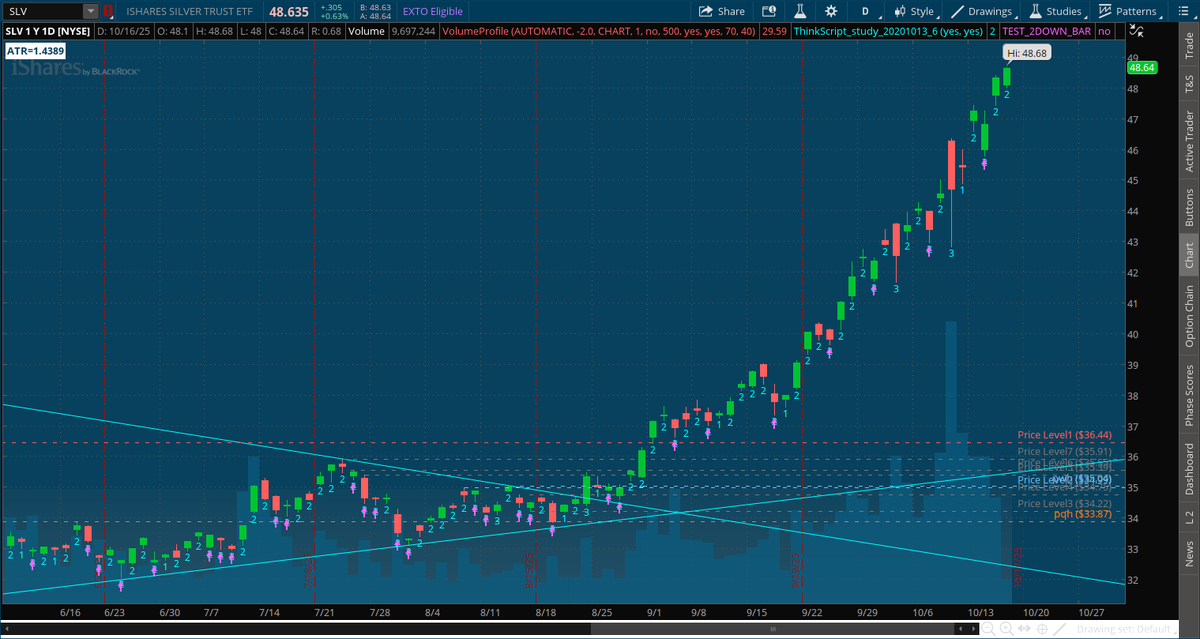Viewport: 1200px width, 639px height.
Task: Select the Chart sidebar tab
Action: pyautogui.click(x=1189, y=256)
